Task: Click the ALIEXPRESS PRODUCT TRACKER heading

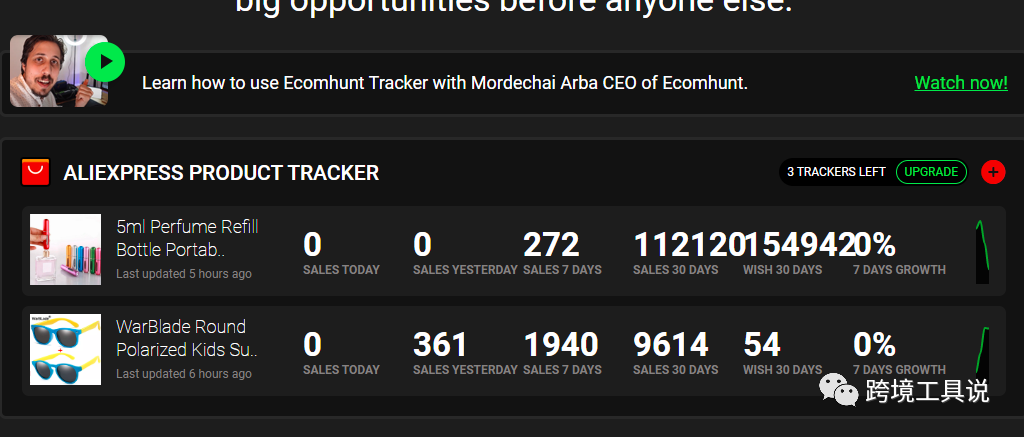Action: pyautogui.click(x=221, y=173)
